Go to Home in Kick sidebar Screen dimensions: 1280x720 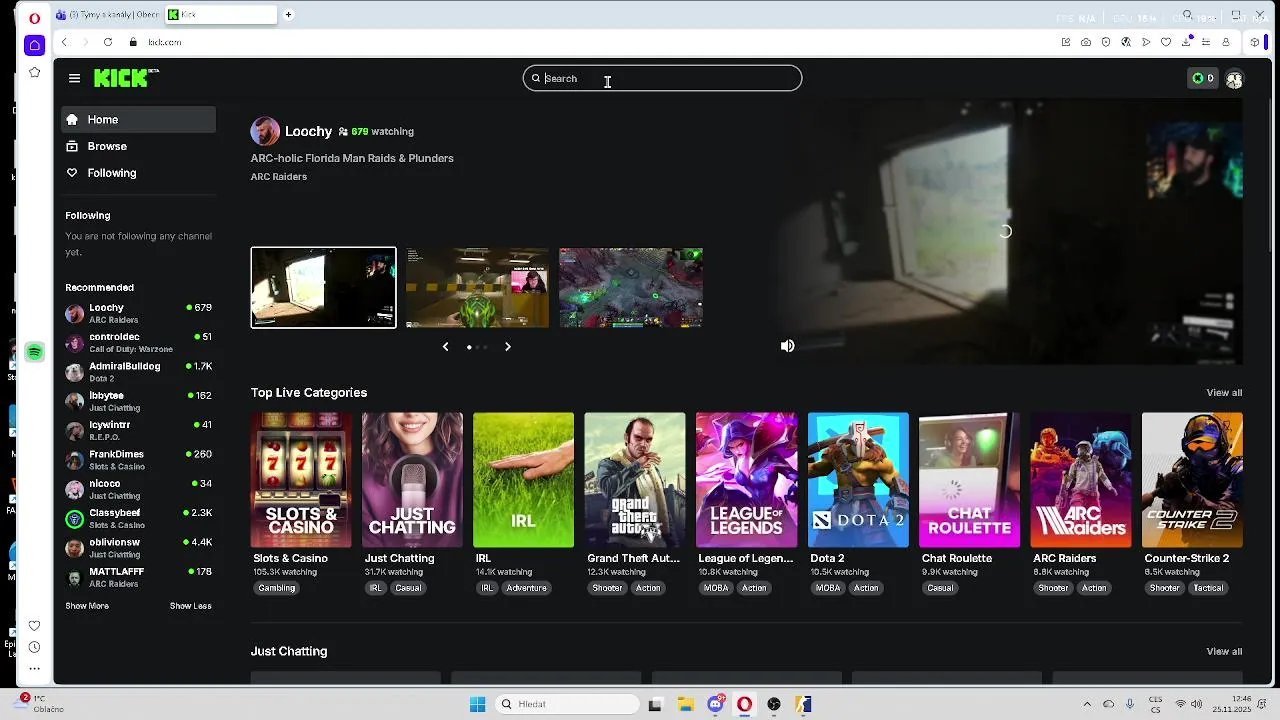coord(138,119)
